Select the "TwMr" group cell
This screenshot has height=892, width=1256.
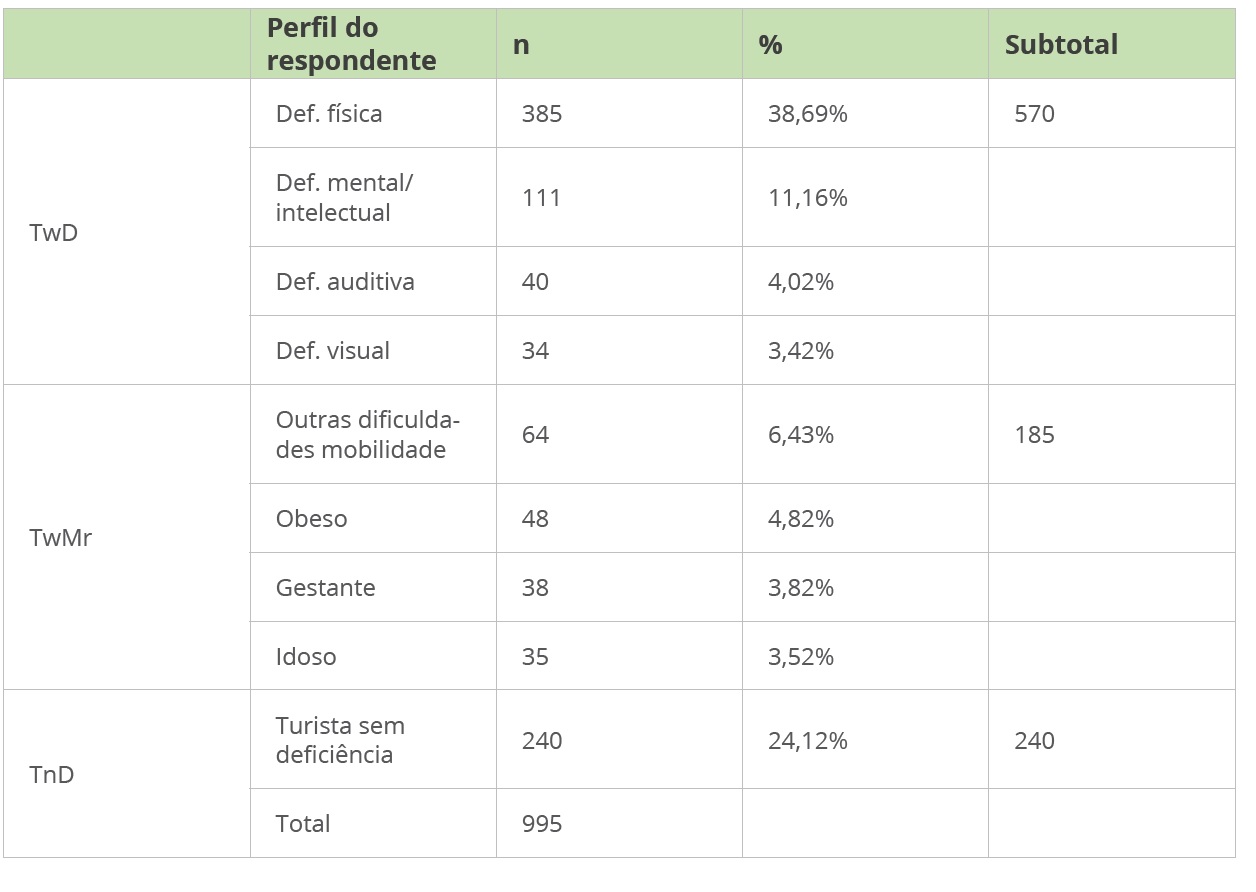(61, 538)
